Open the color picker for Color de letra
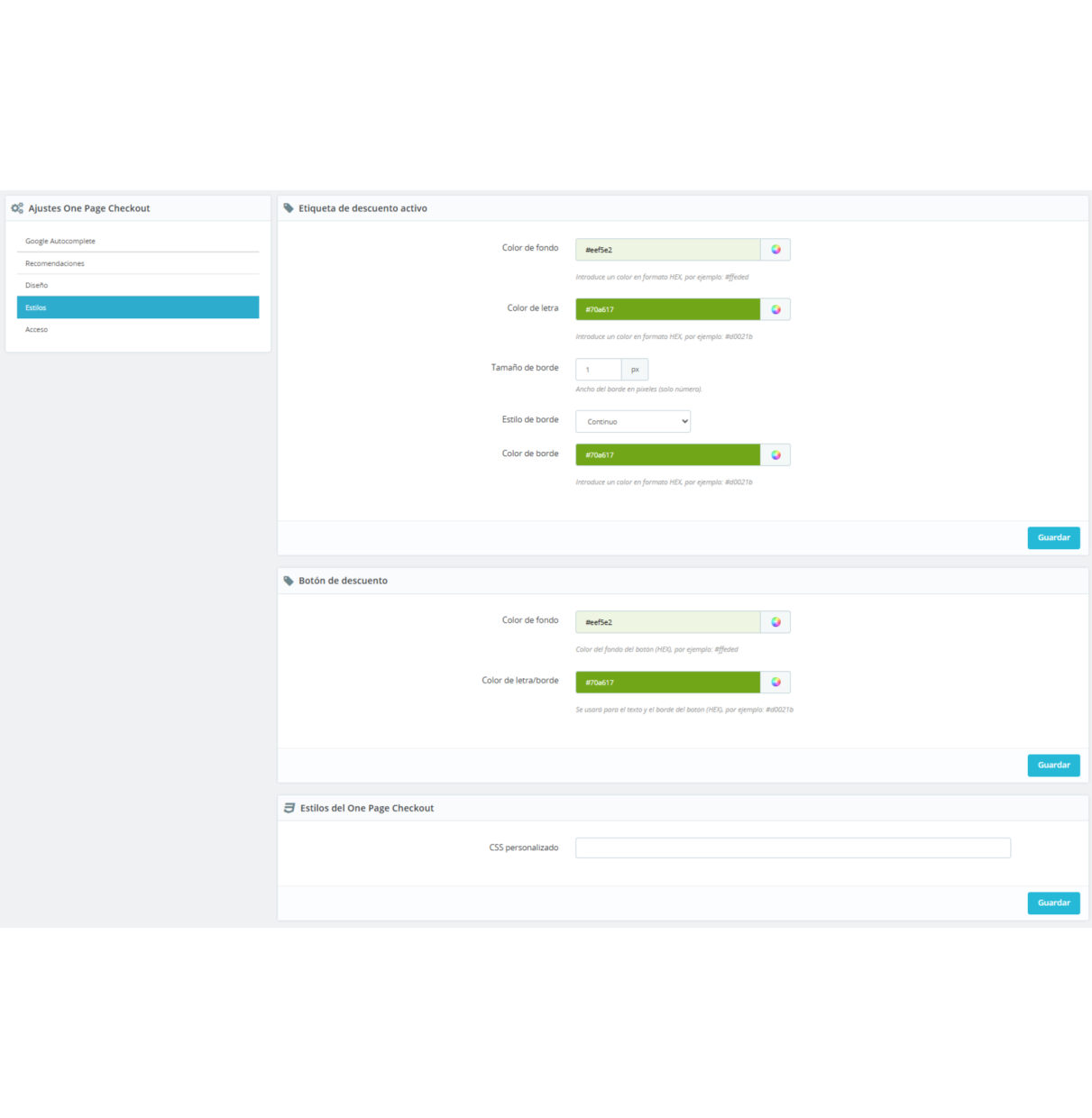The height and width of the screenshot is (1118, 1092). [775, 309]
